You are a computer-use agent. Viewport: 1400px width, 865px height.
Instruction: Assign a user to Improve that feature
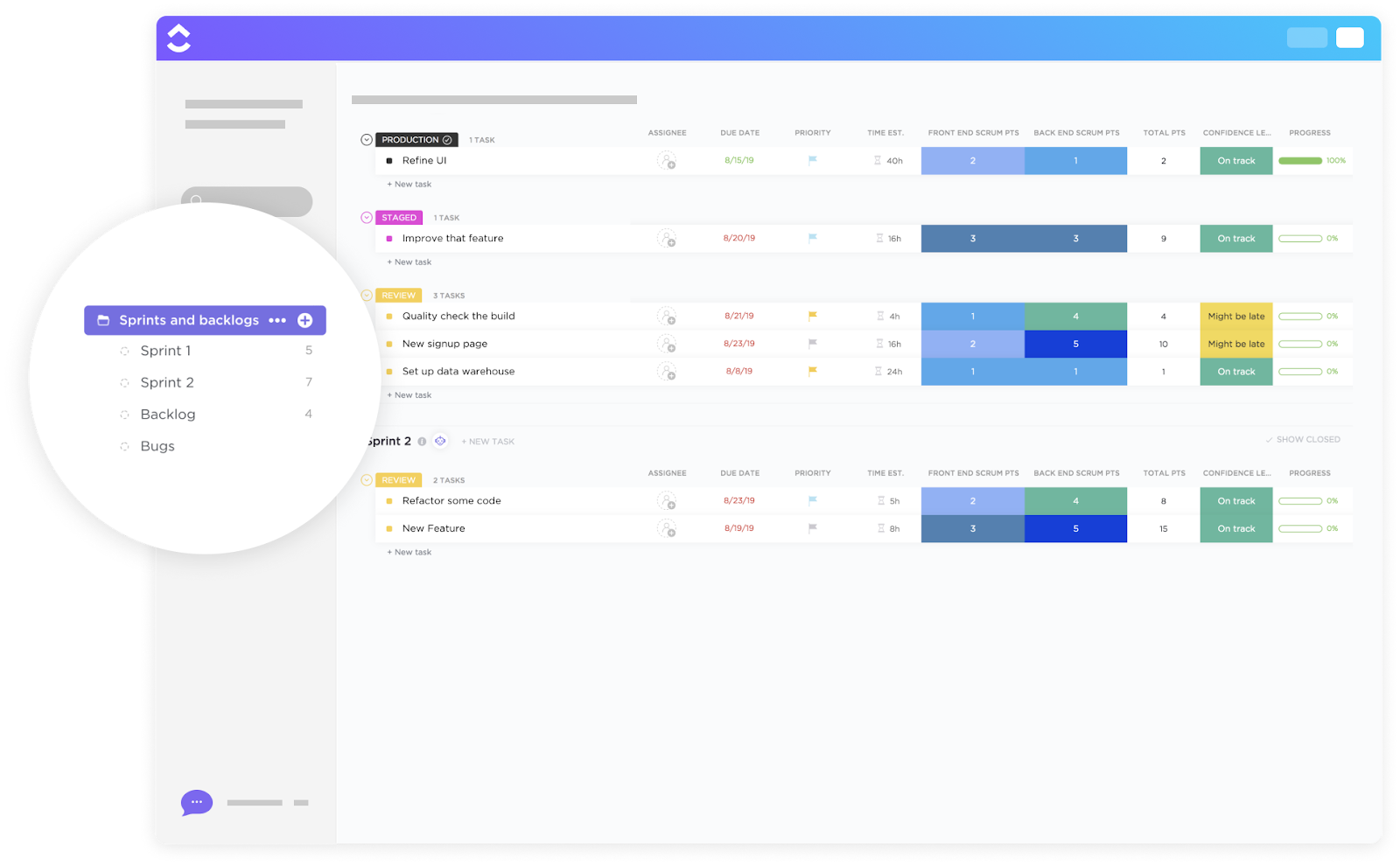667,239
